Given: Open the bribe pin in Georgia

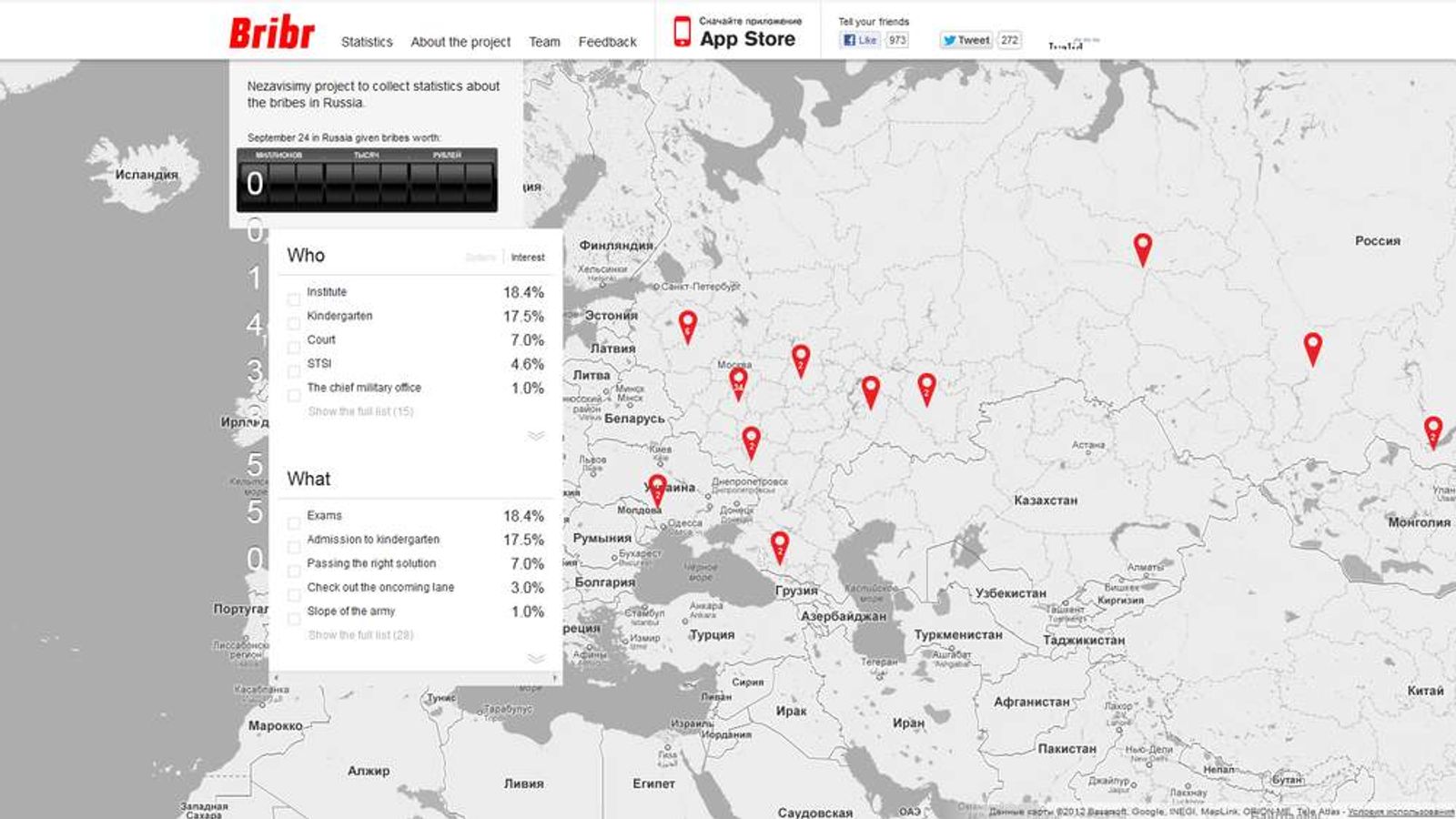Looking at the screenshot, I should click(x=780, y=543).
